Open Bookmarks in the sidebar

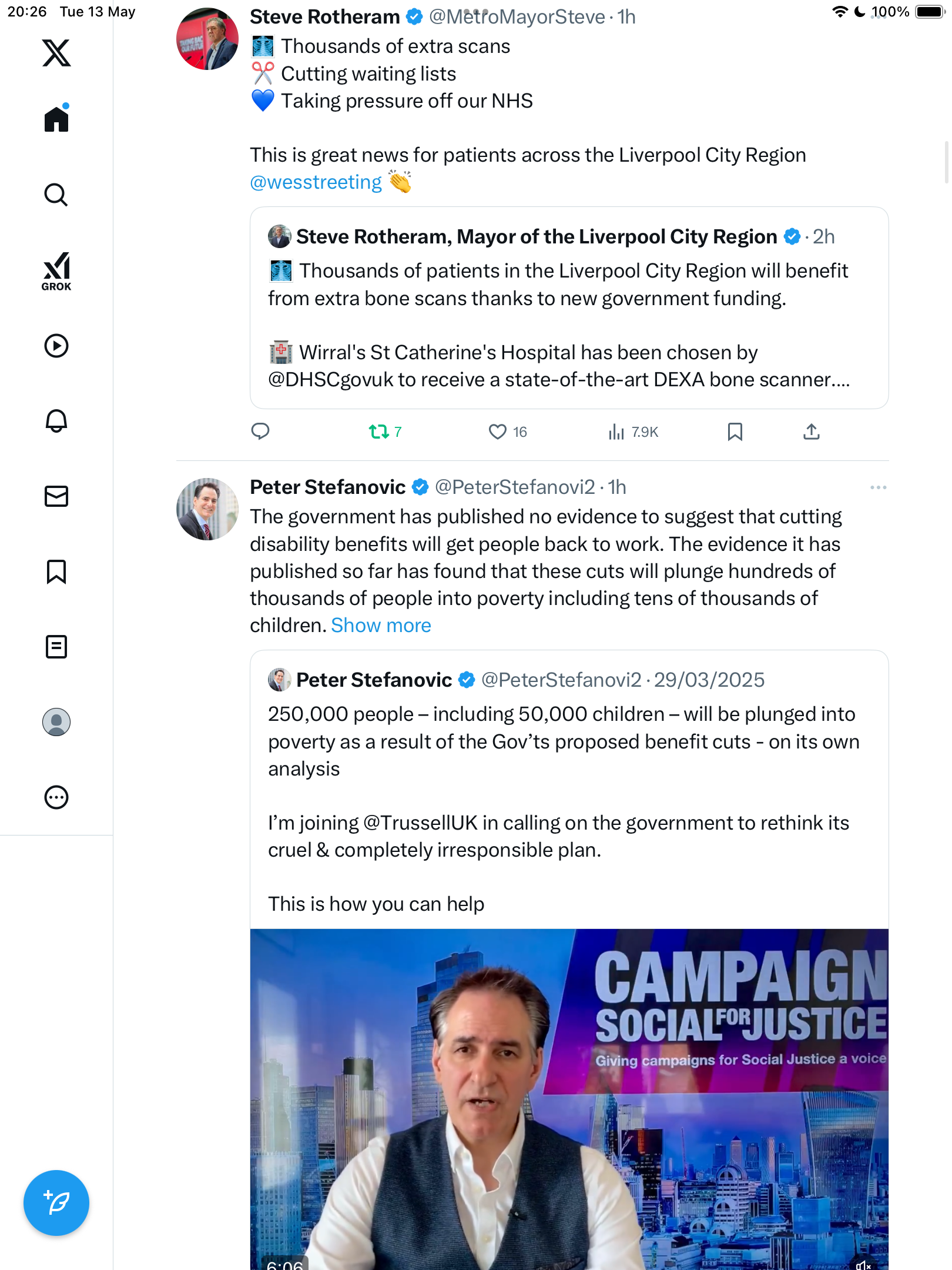pos(56,571)
